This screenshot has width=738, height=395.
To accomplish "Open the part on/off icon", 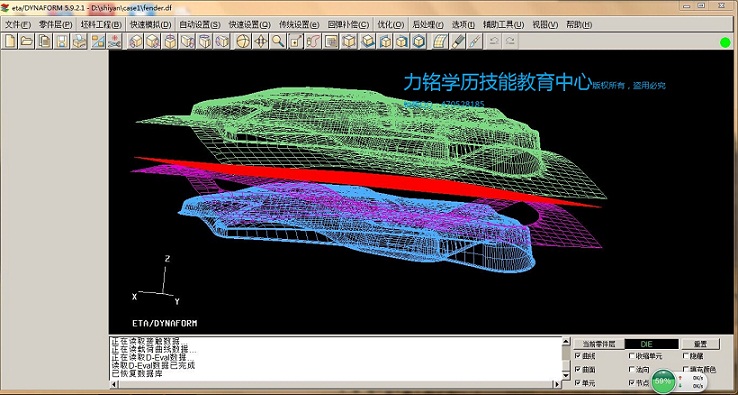I will point(98,41).
